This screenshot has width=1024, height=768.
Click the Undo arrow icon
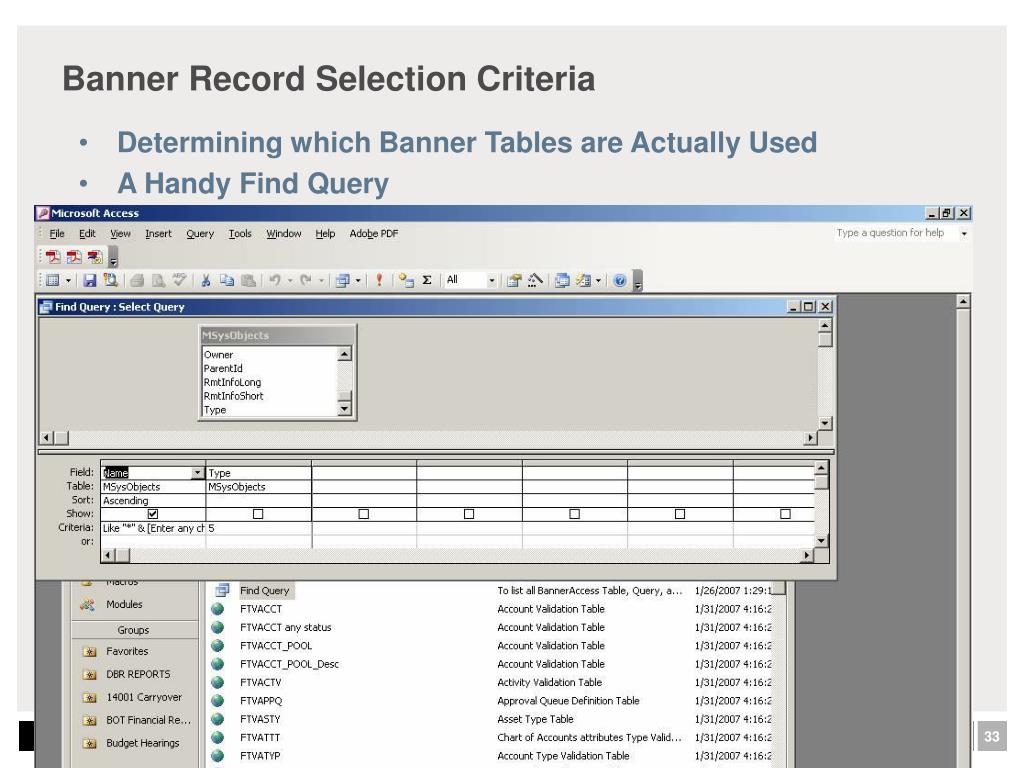point(275,280)
